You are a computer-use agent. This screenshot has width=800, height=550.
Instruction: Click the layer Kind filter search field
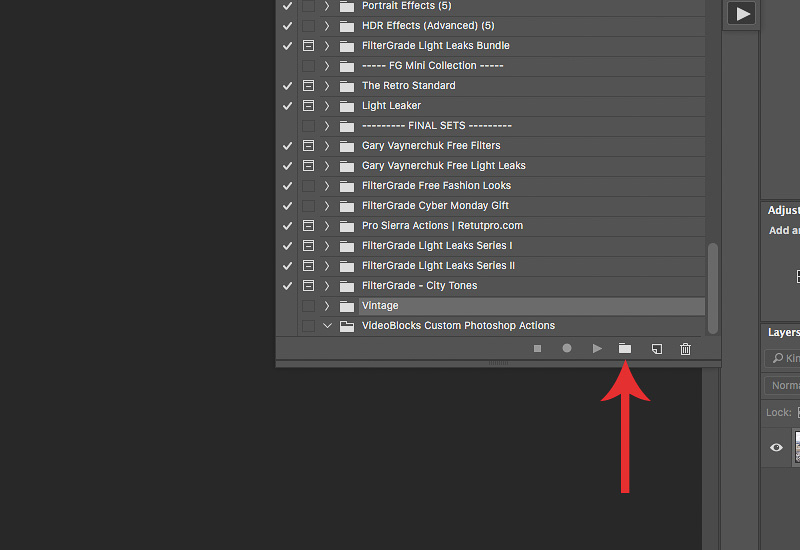point(783,358)
